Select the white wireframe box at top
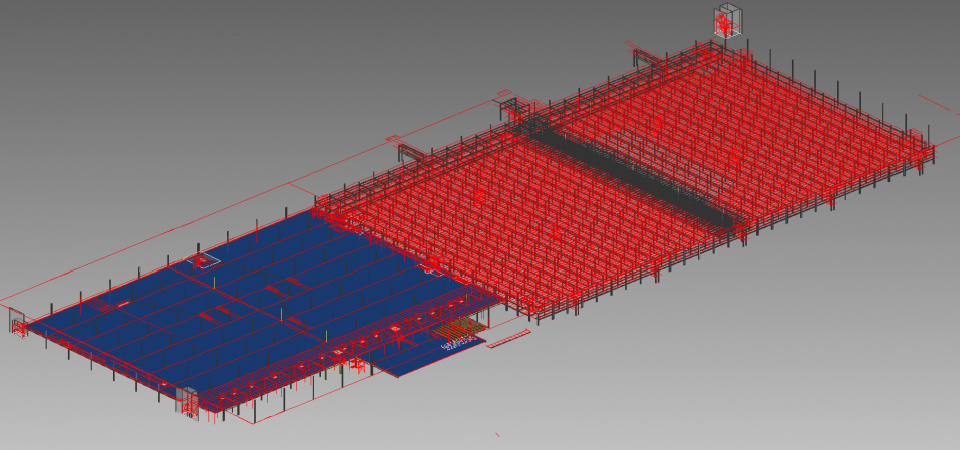 tap(725, 21)
